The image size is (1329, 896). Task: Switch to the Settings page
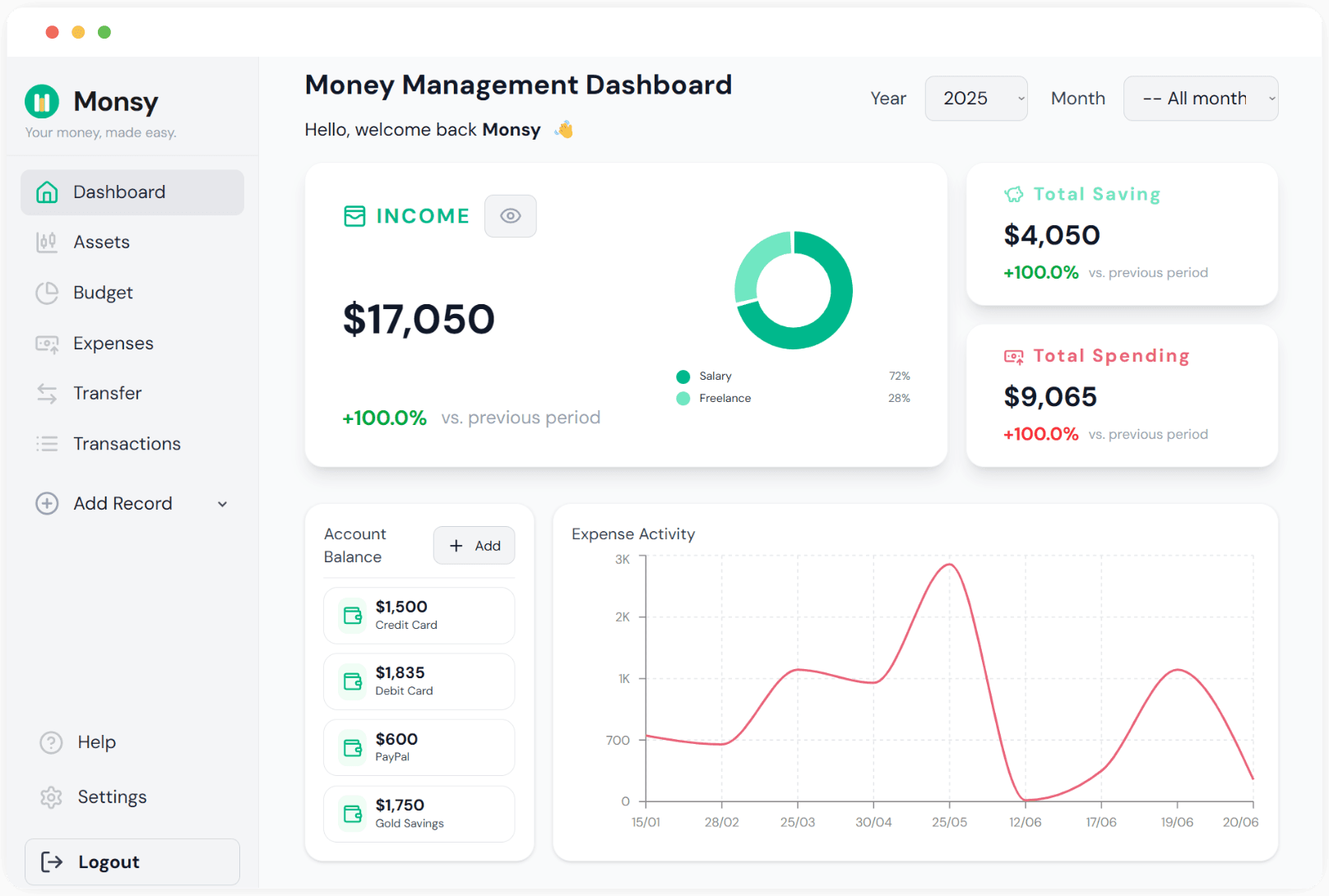(x=113, y=797)
